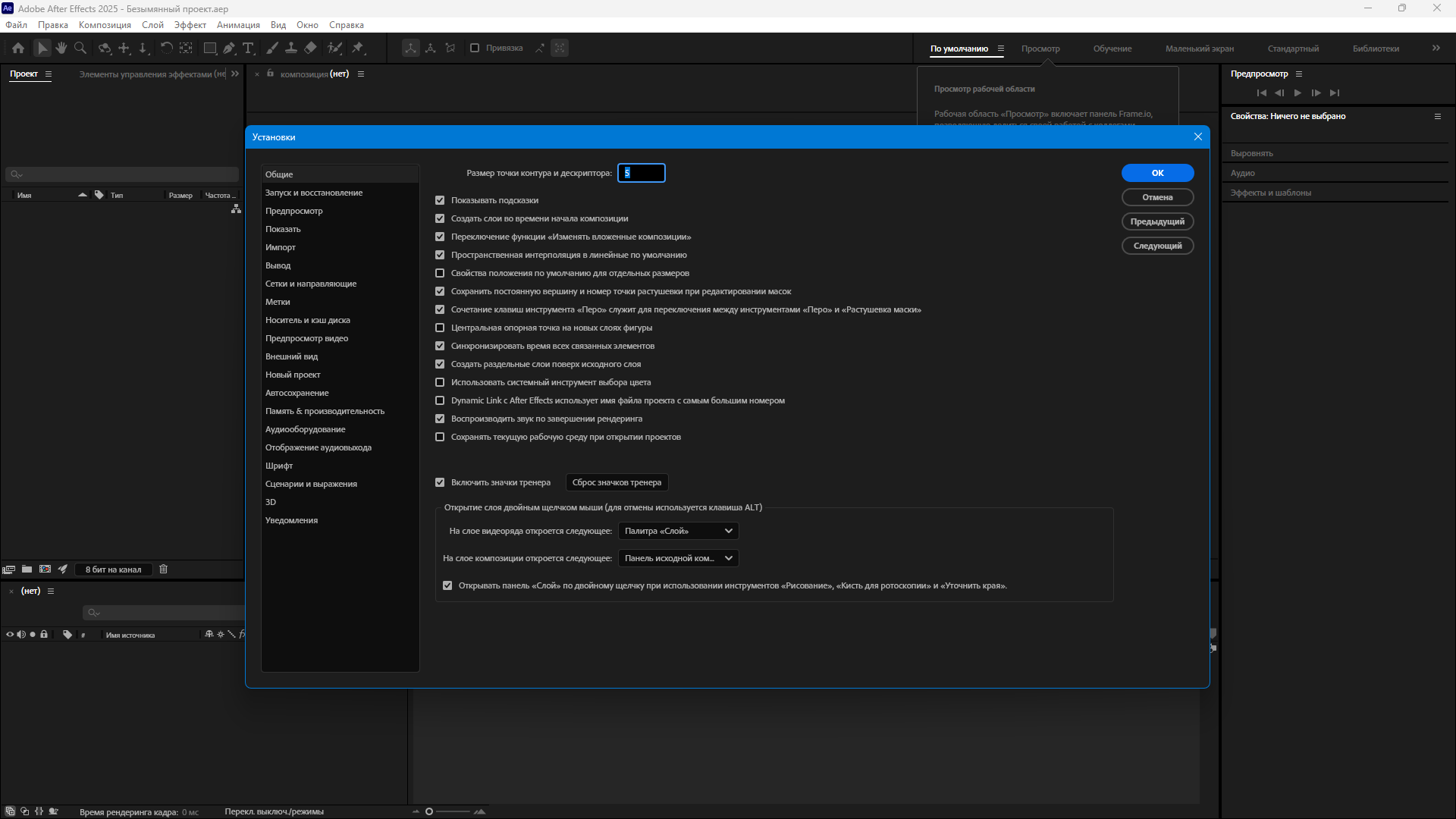The image size is (1456, 819).
Task: Select the Orbit camera tool
Action: click(105, 48)
